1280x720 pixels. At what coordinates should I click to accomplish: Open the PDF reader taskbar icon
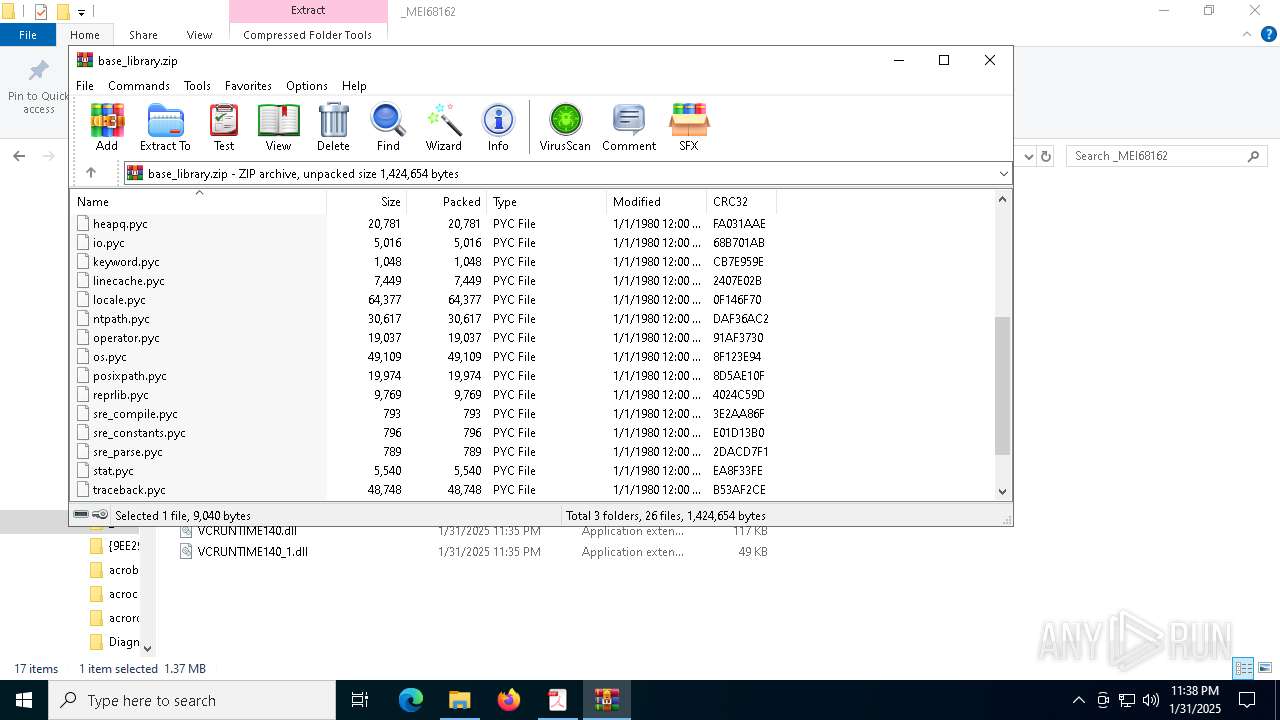pos(557,700)
